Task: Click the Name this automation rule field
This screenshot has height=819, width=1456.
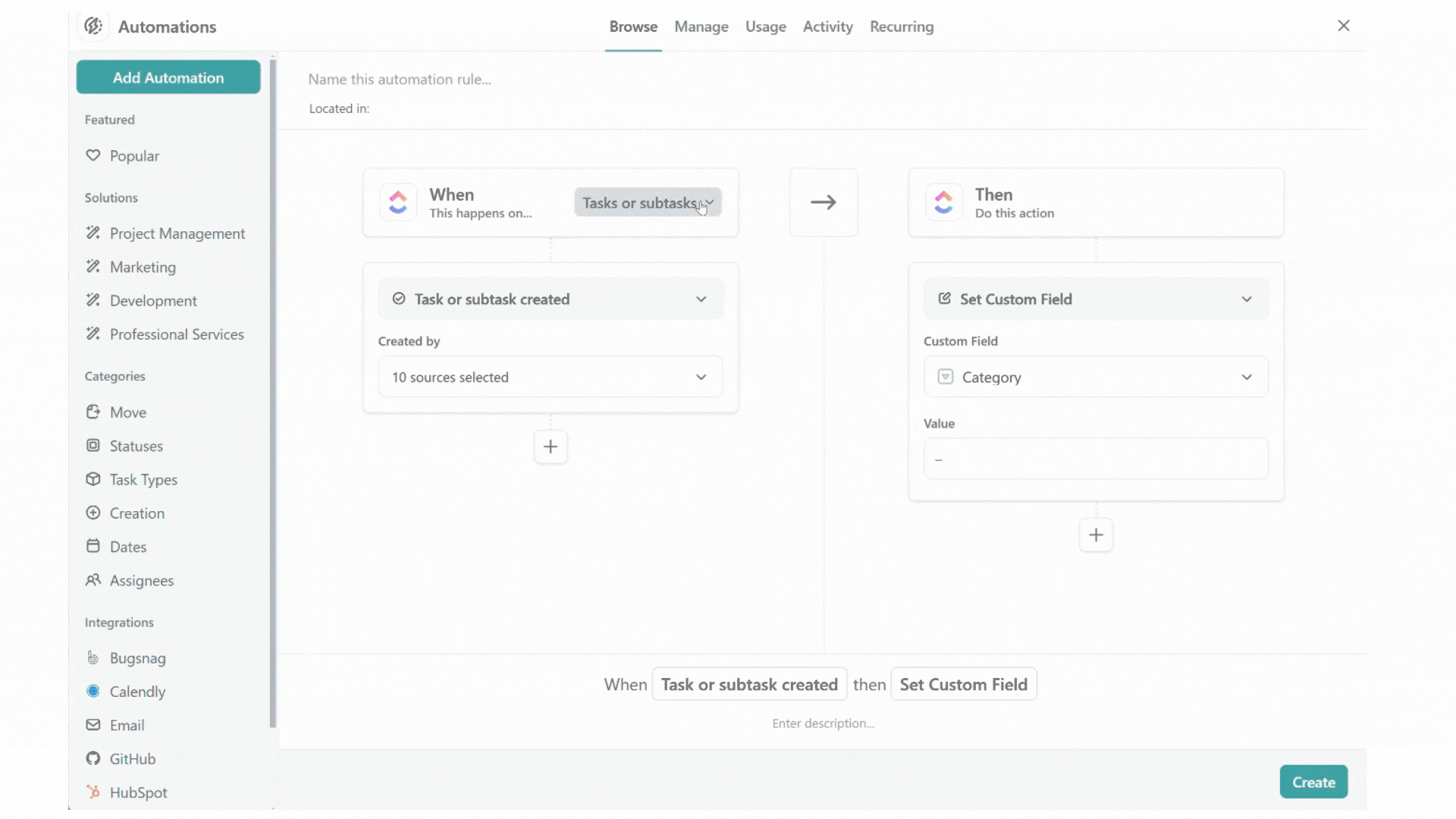Action: point(400,80)
